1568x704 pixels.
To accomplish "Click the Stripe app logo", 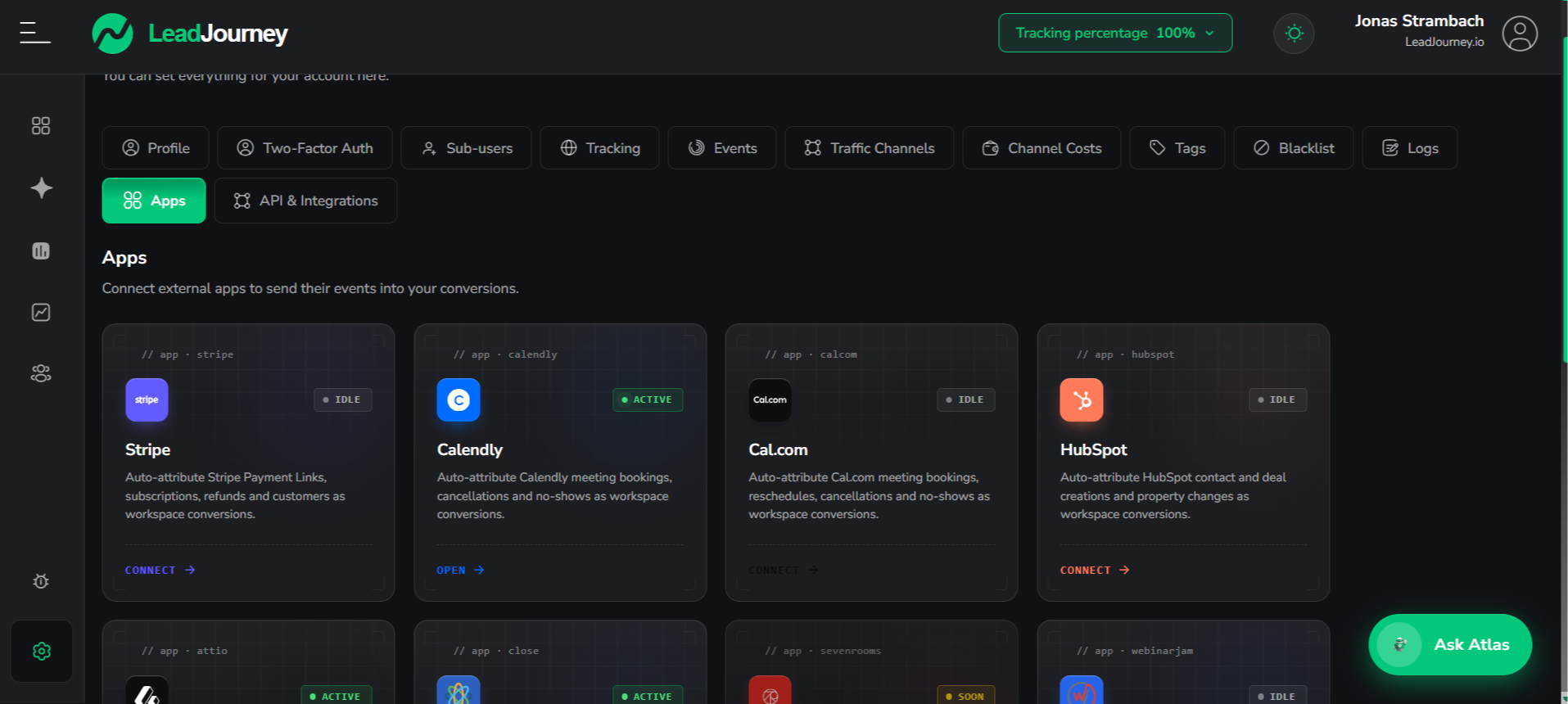I will click(147, 399).
